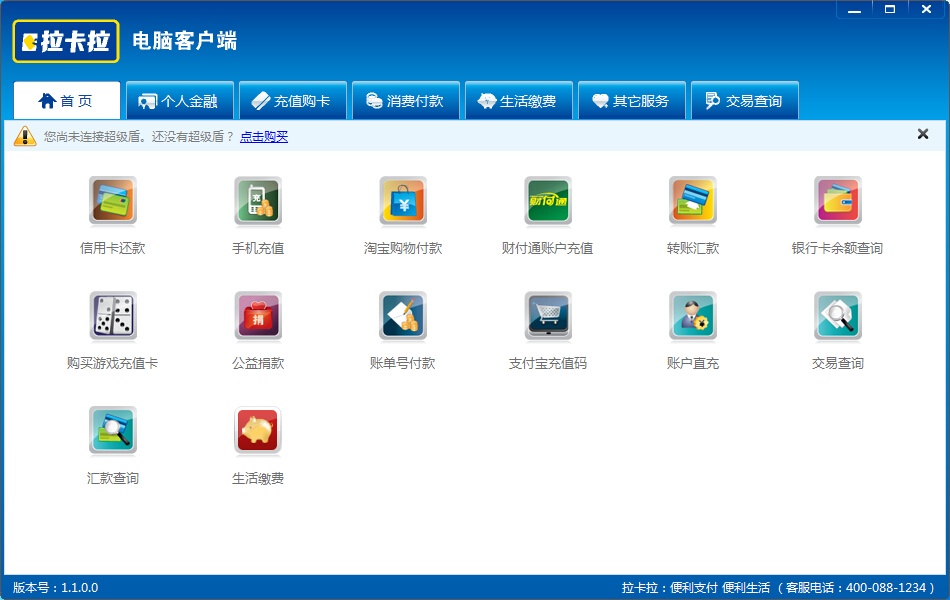
Task: Select the 公益捐款 donation icon
Action: pyautogui.click(x=258, y=316)
